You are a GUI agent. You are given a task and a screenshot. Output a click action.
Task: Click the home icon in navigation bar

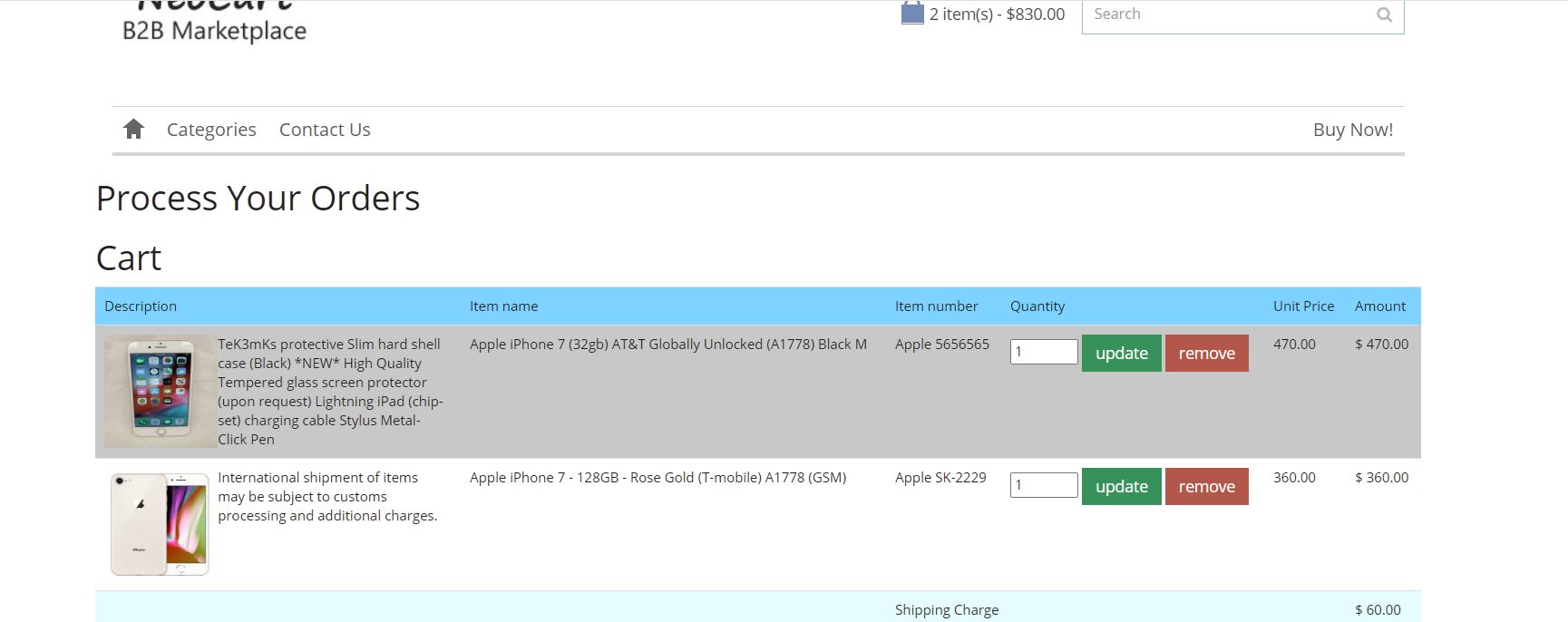coord(133,129)
